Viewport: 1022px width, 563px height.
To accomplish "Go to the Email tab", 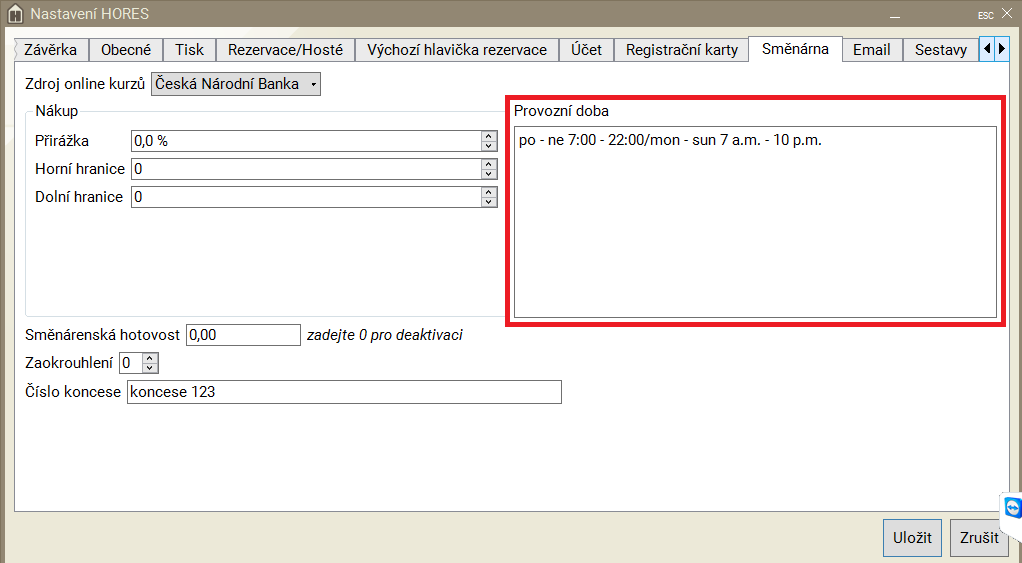I will click(871, 50).
